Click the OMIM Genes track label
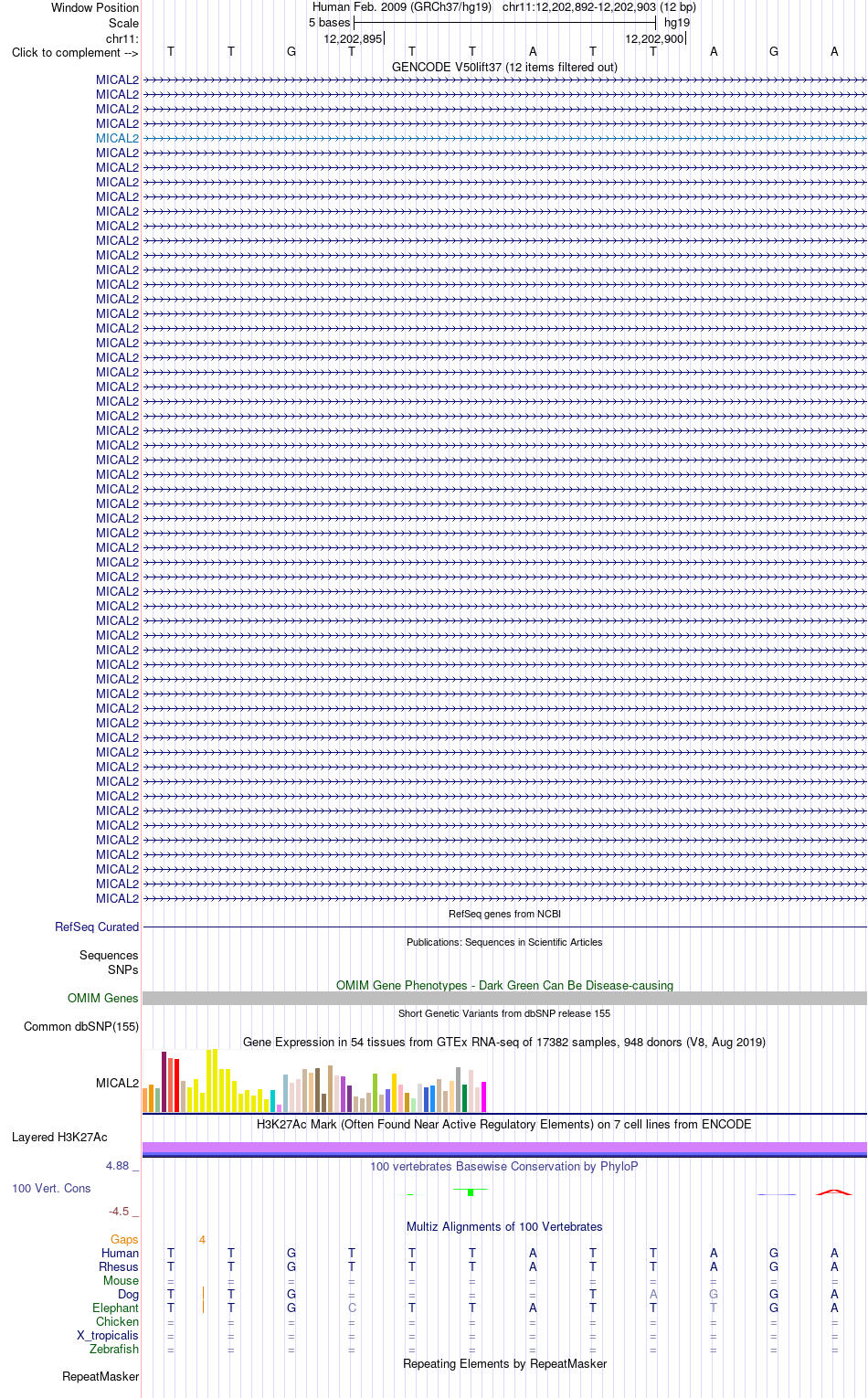868x1398 pixels. tap(103, 998)
